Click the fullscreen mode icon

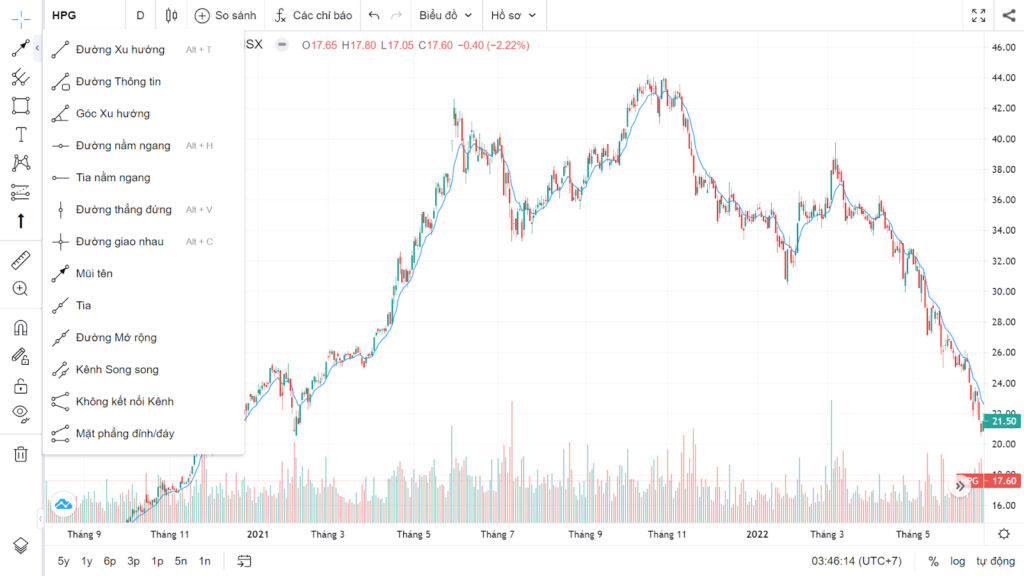pos(978,15)
